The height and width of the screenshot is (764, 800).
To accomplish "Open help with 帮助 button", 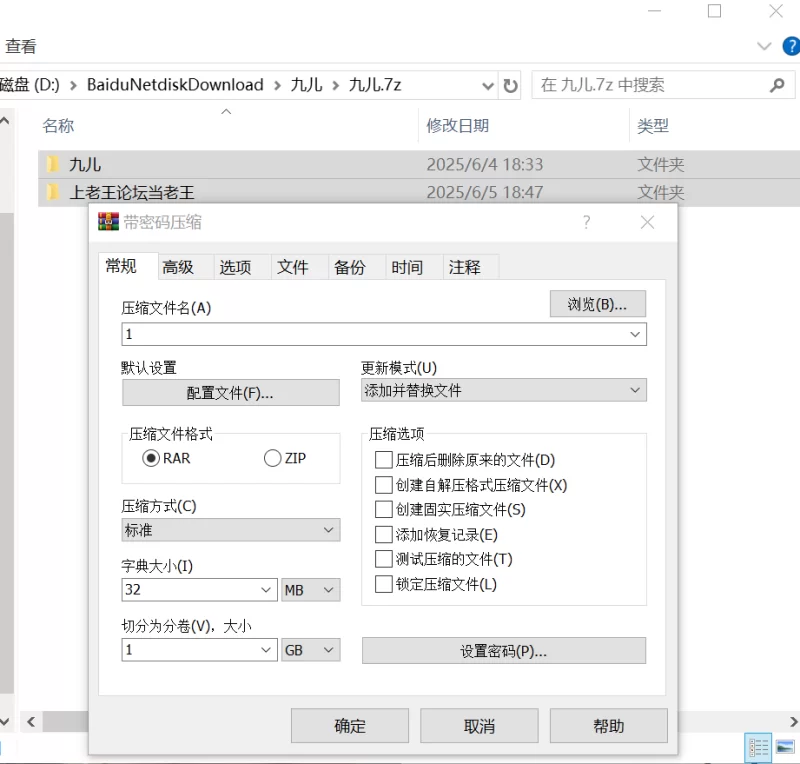I will (x=608, y=725).
